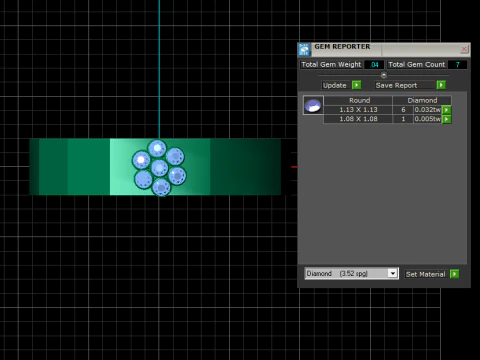
Task: Collapse the panel with the round arrow handle
Action: point(384,75)
